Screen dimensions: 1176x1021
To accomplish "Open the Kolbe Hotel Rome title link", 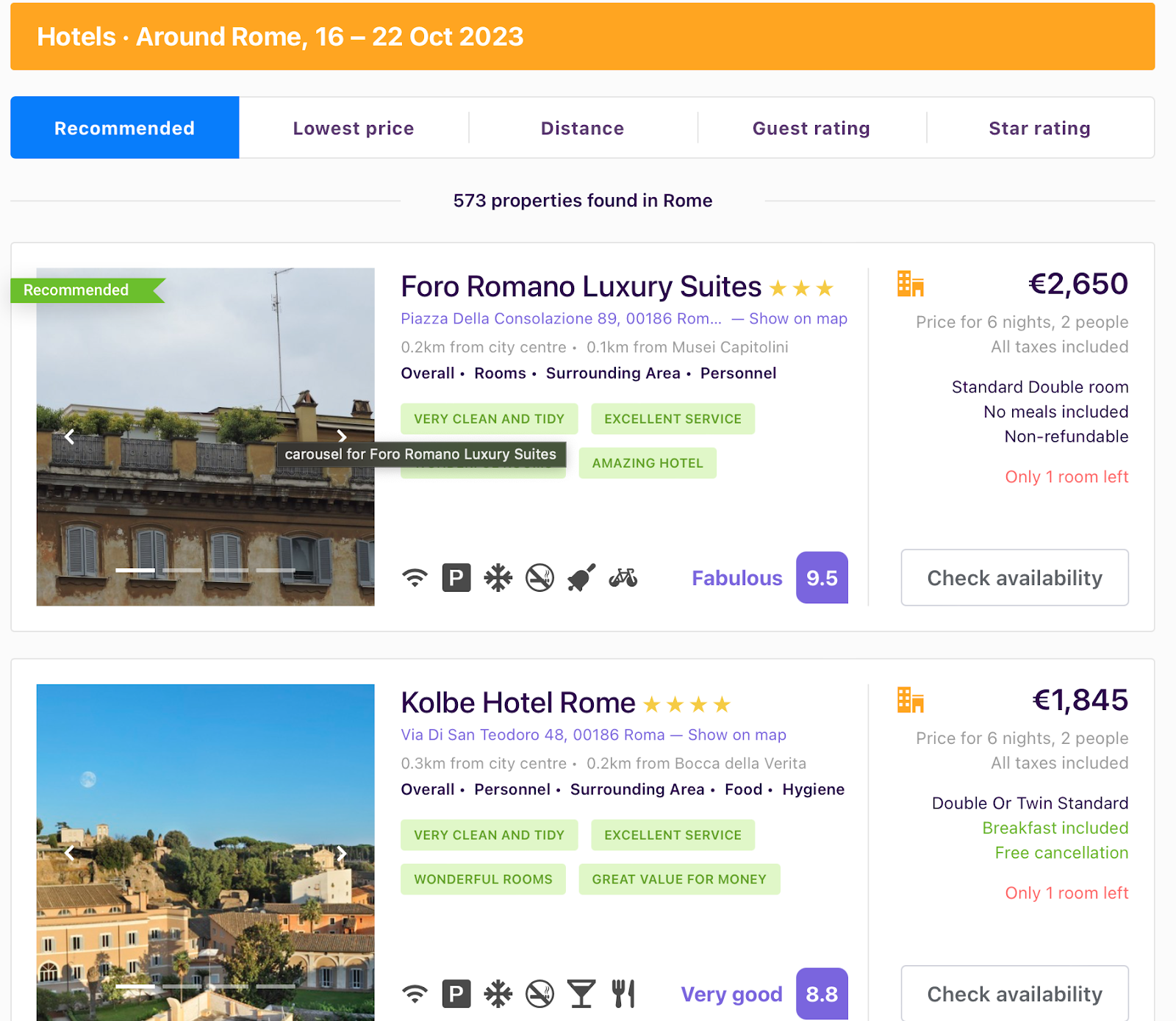I will click(518, 703).
